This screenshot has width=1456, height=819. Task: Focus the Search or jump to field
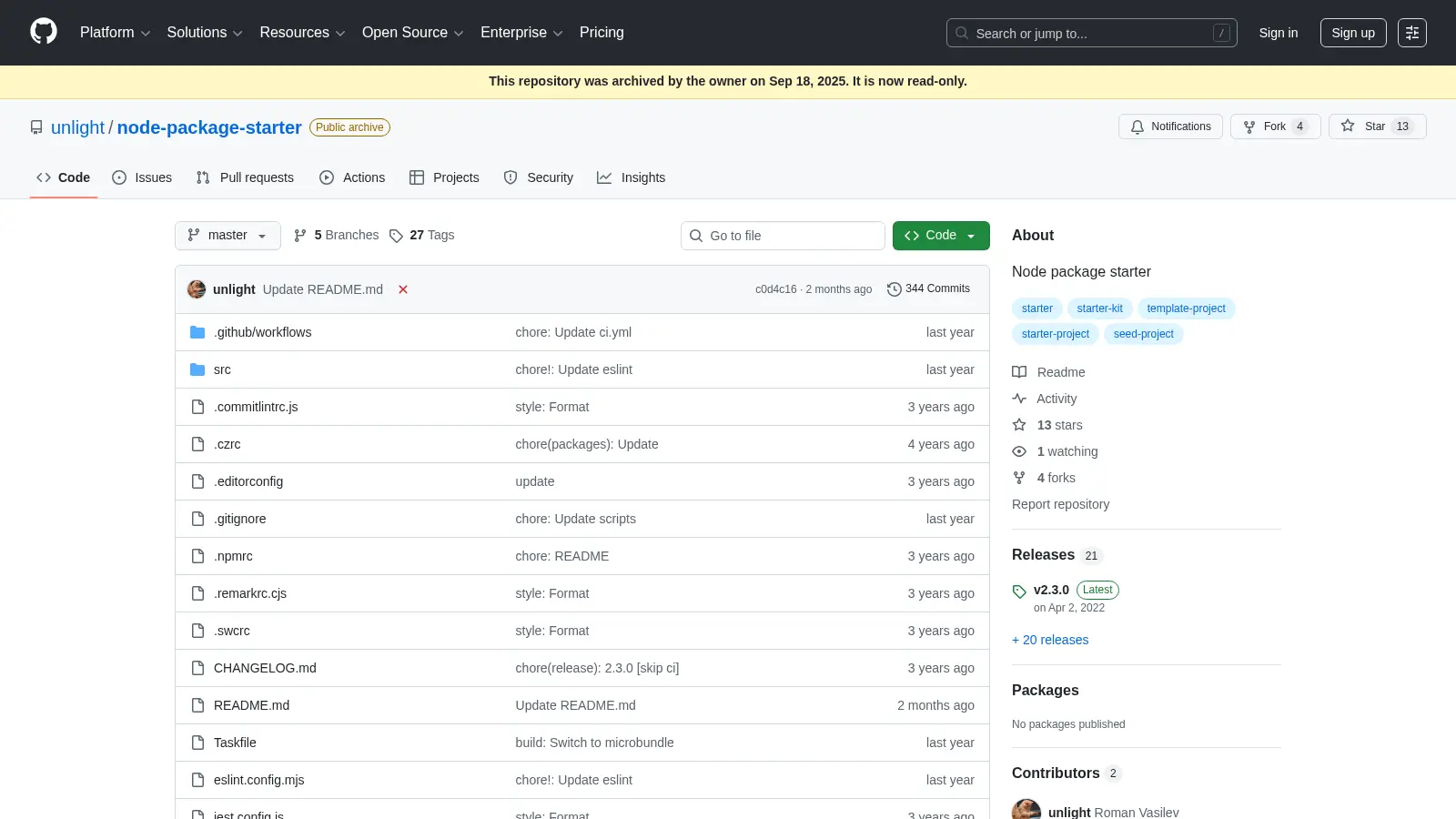[x=1092, y=33]
